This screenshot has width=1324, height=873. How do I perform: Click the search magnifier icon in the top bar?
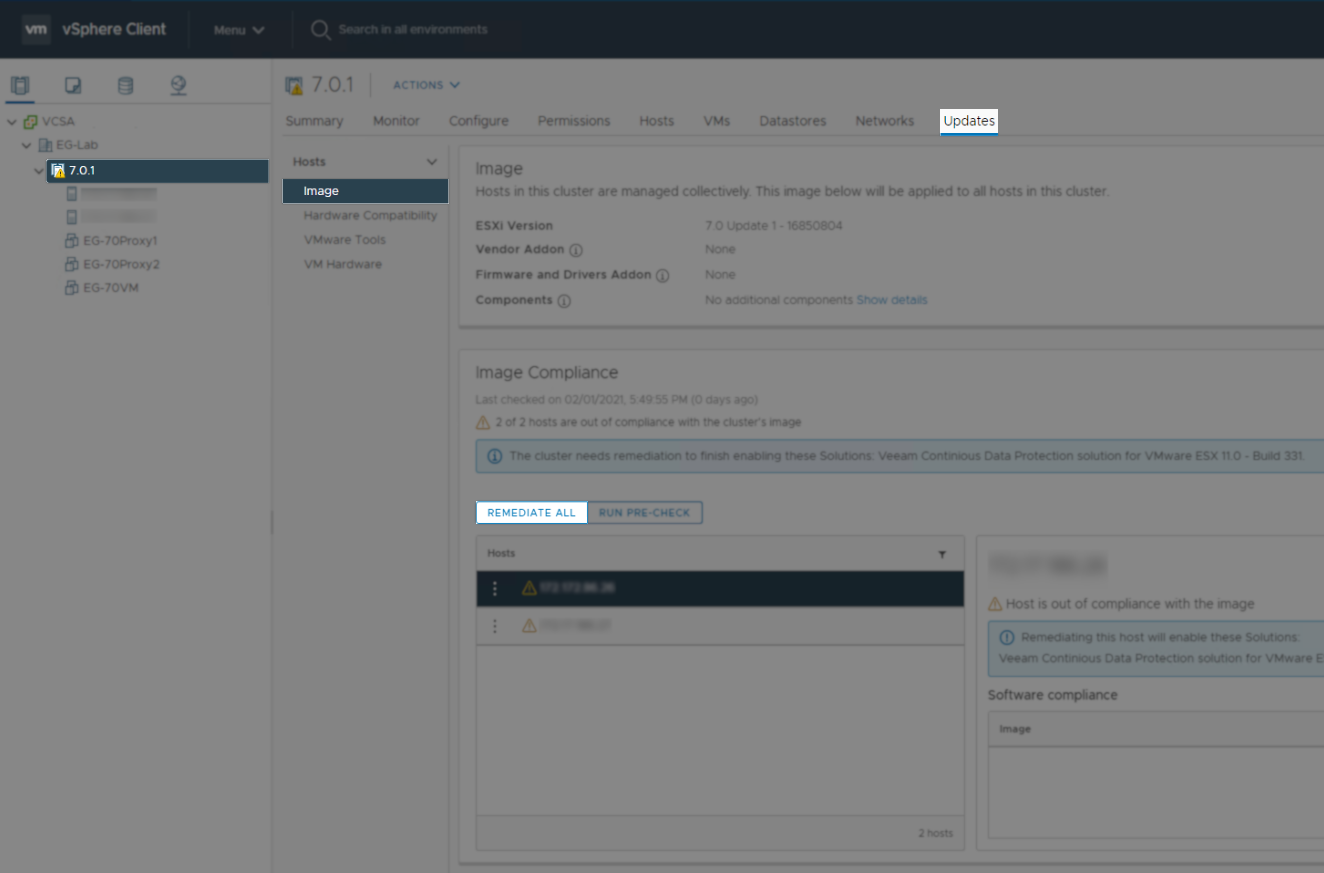[x=320, y=30]
